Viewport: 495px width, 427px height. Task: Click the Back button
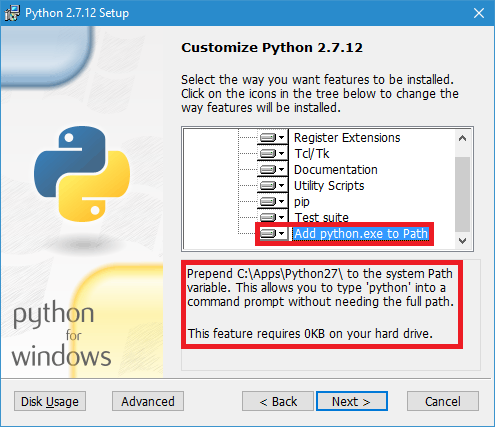click(x=278, y=401)
